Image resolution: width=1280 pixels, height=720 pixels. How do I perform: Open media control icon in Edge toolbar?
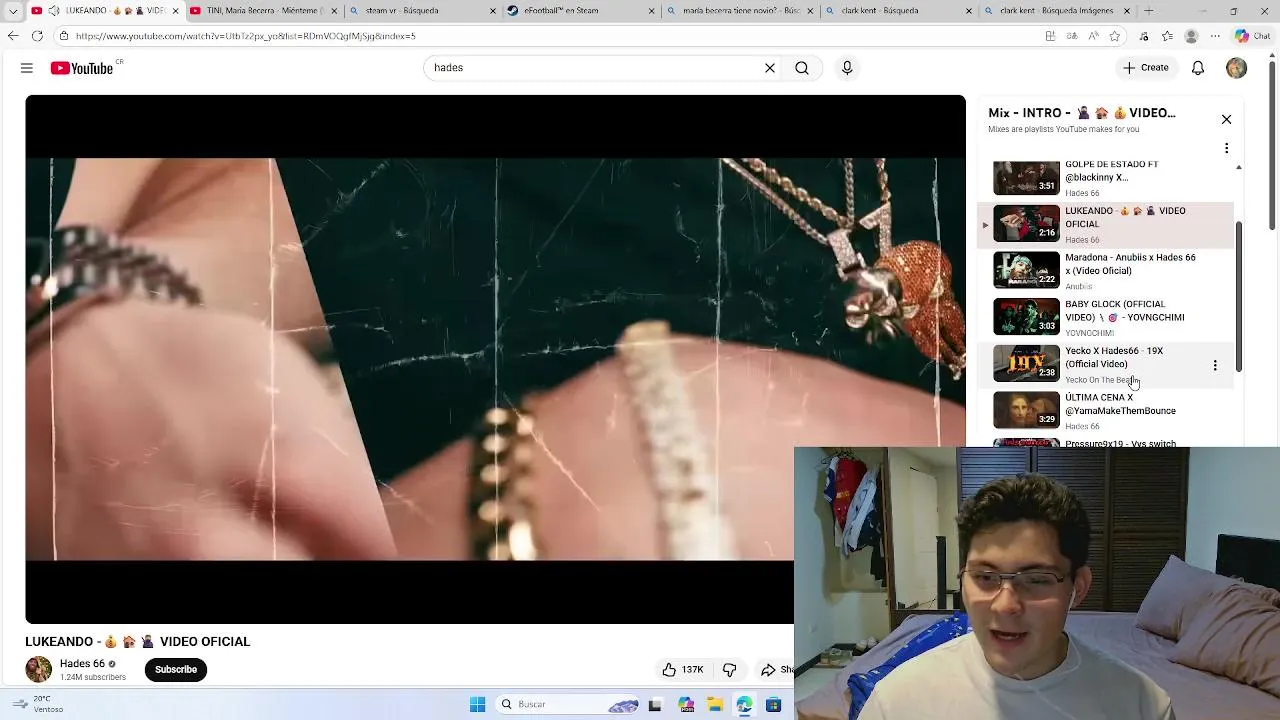point(1144,36)
